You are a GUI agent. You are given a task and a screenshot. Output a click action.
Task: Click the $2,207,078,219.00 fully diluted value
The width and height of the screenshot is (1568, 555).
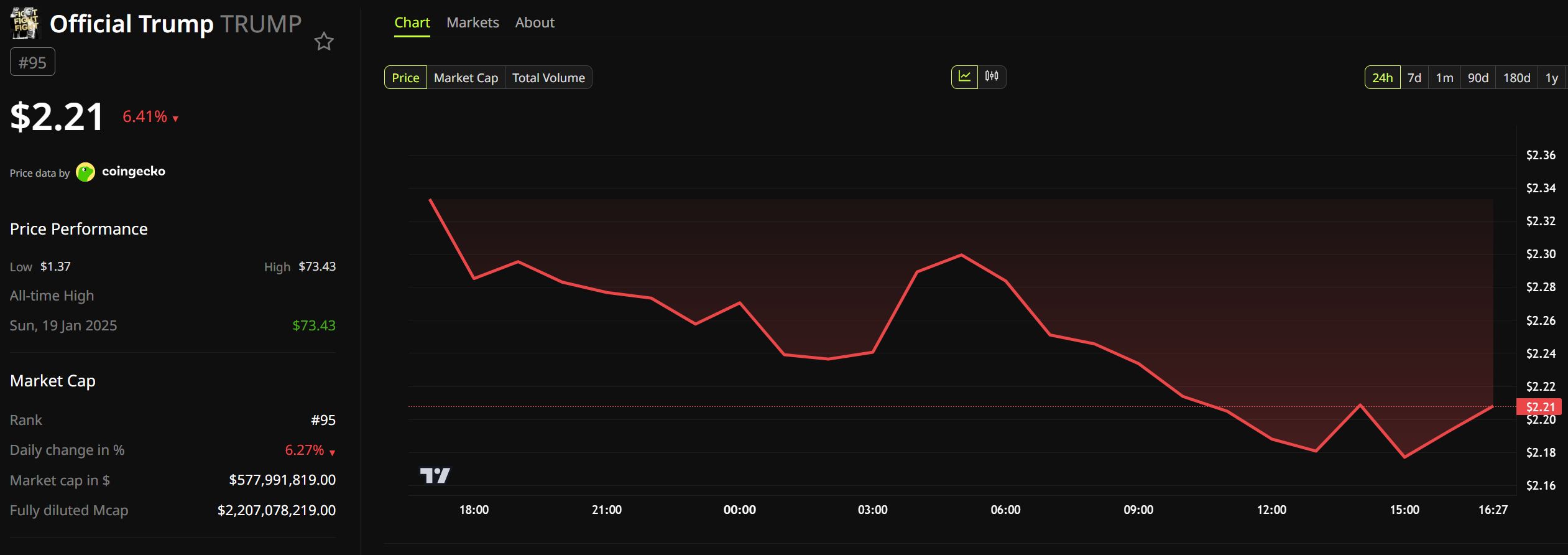coord(277,510)
